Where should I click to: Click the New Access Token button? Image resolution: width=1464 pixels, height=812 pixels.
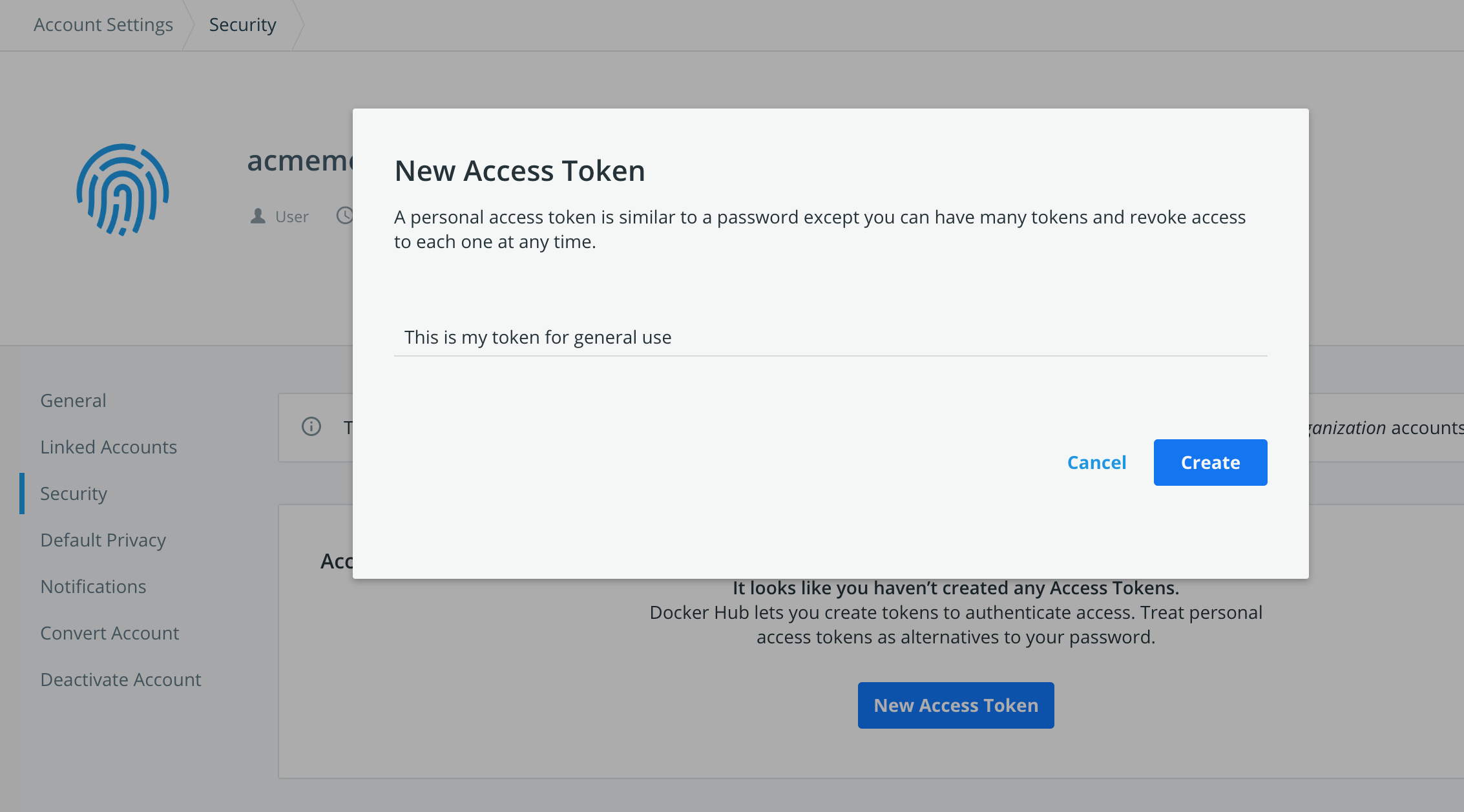click(x=956, y=705)
